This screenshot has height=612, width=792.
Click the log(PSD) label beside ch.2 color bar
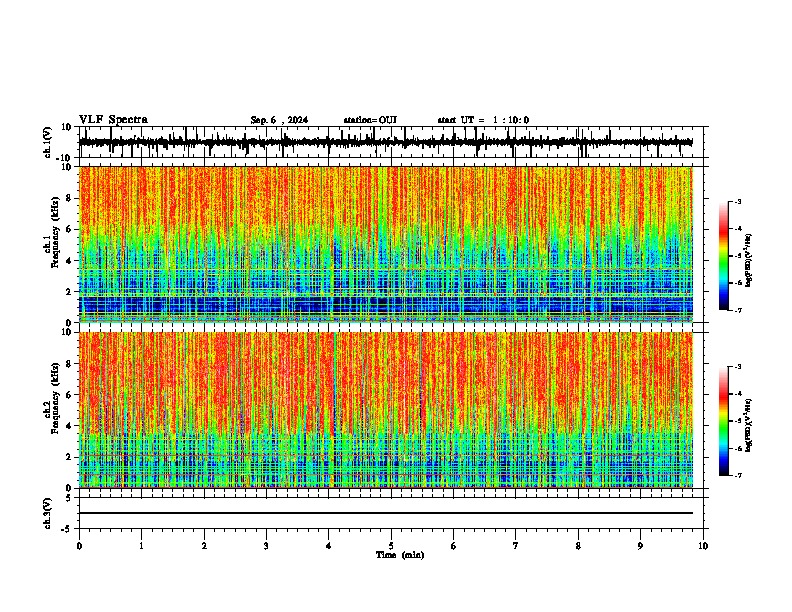(750, 425)
